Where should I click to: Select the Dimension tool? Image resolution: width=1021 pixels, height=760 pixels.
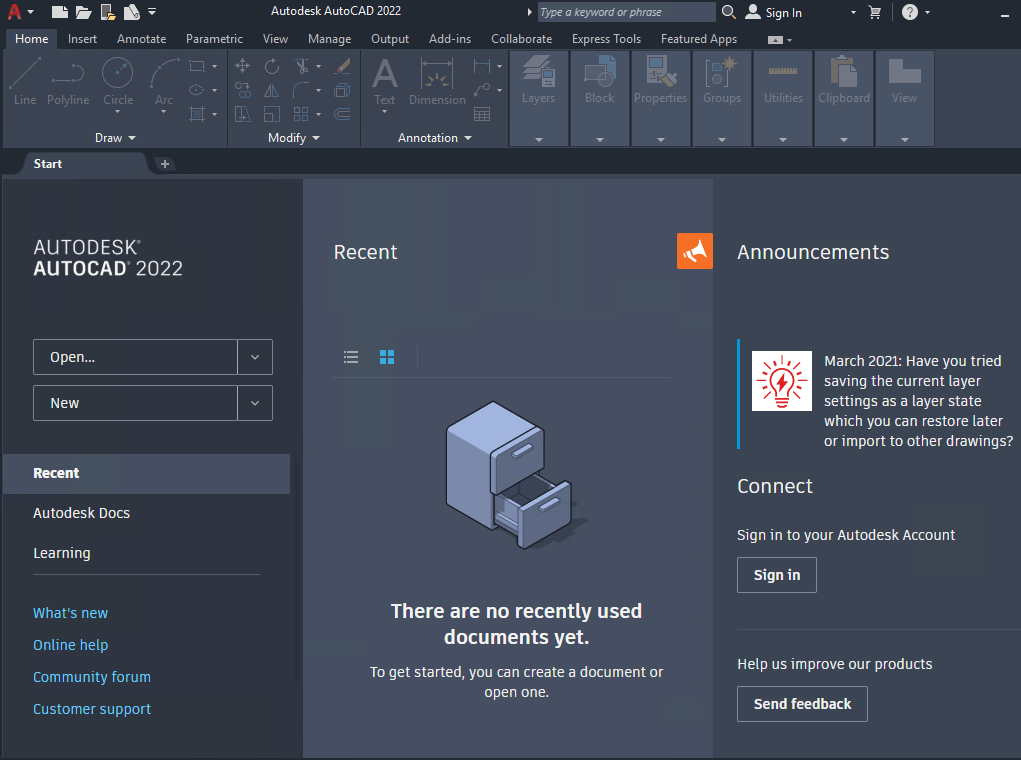tap(437, 81)
